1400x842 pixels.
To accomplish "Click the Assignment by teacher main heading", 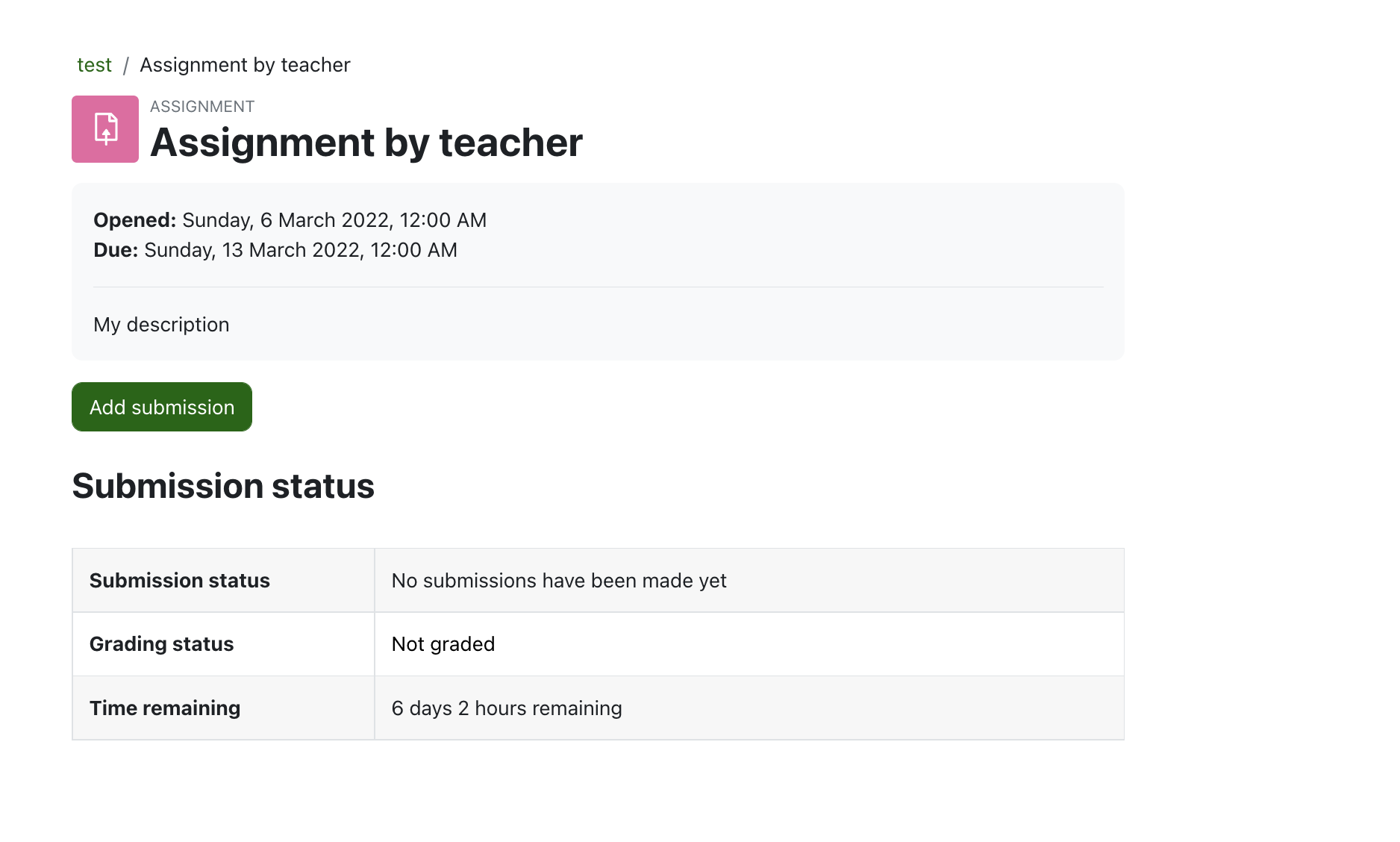I will pos(366,143).
